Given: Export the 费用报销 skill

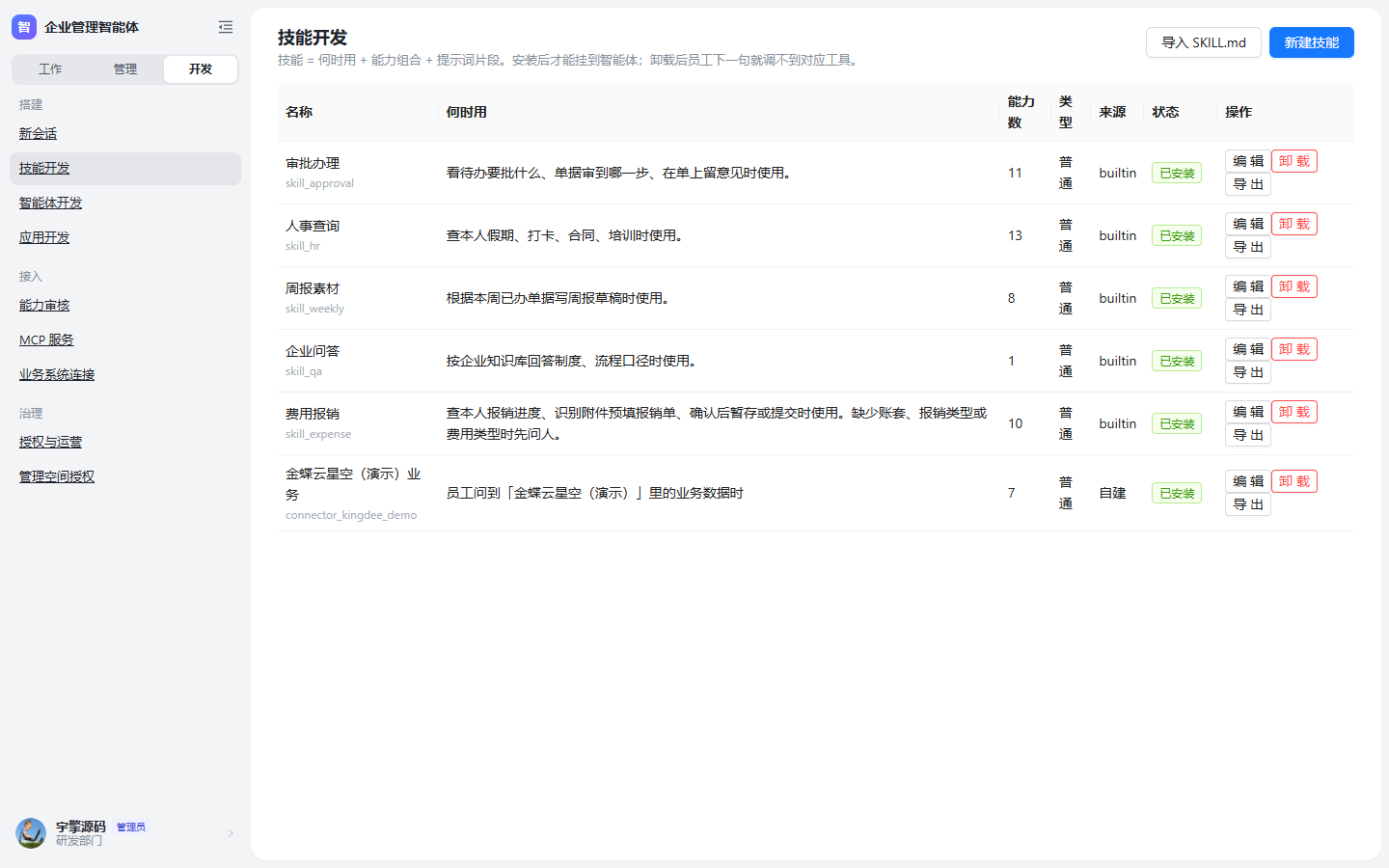Looking at the screenshot, I should click(x=1248, y=435).
